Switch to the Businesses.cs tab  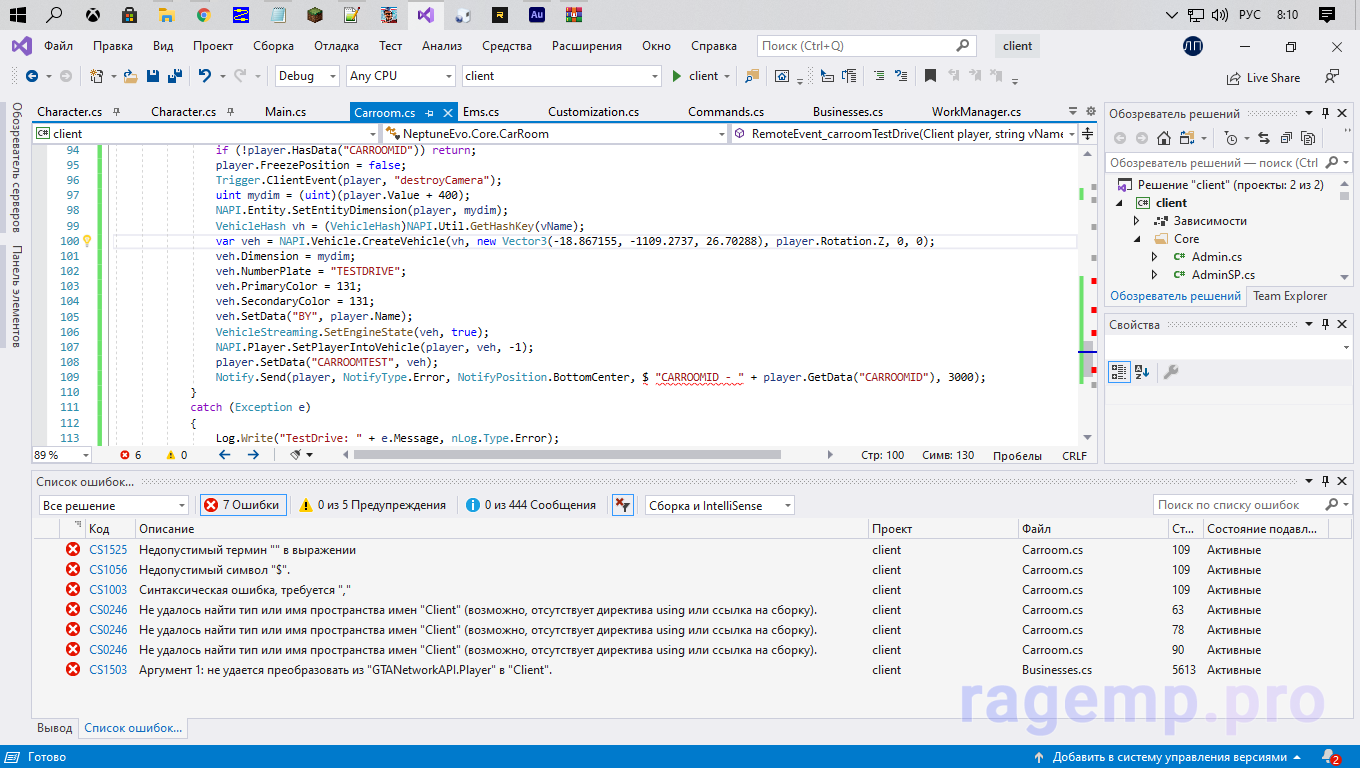pyautogui.click(x=847, y=112)
